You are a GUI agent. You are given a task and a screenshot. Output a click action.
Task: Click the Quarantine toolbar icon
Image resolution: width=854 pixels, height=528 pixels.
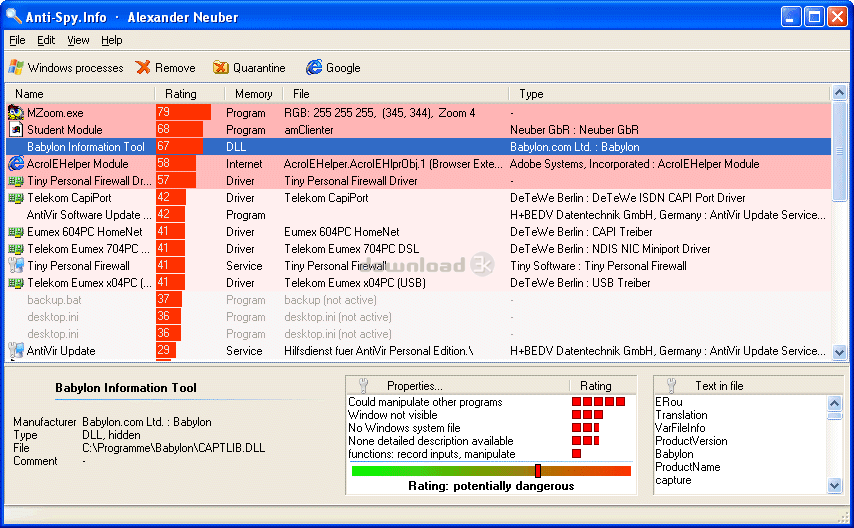point(219,68)
